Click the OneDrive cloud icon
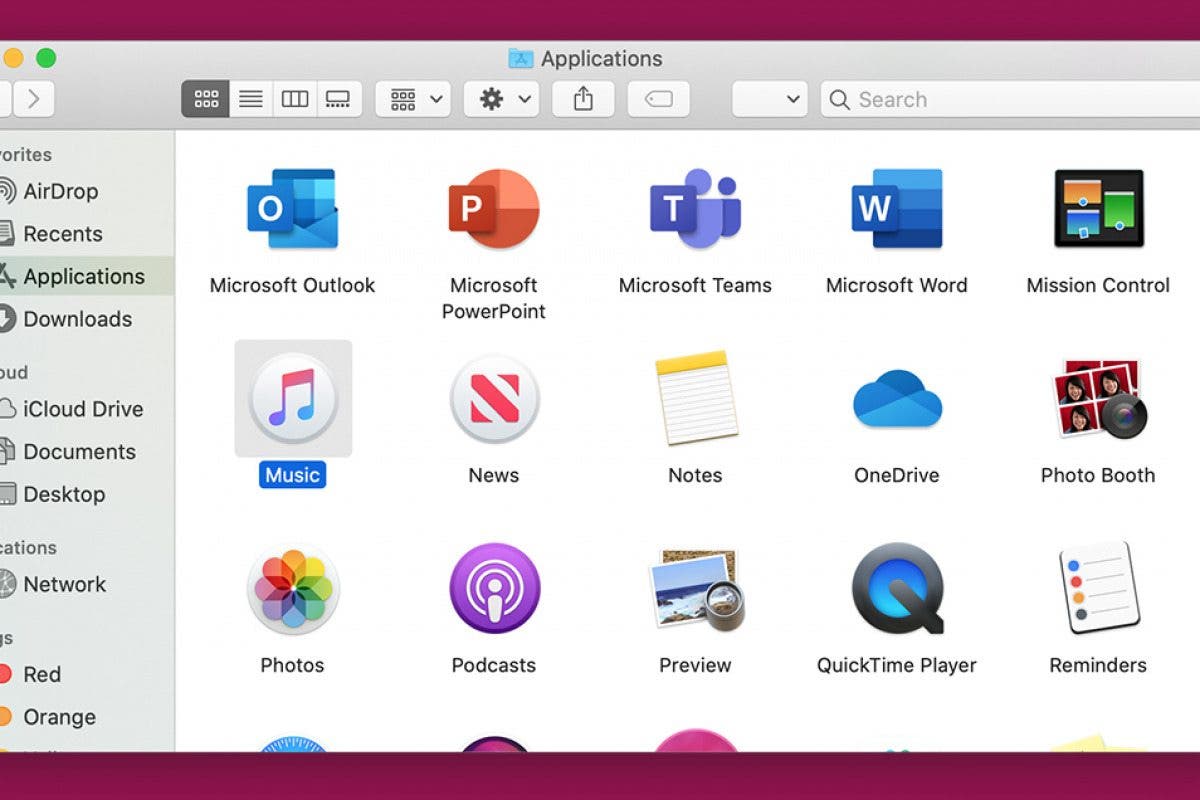Image resolution: width=1200 pixels, height=800 pixels. pyautogui.click(x=897, y=398)
